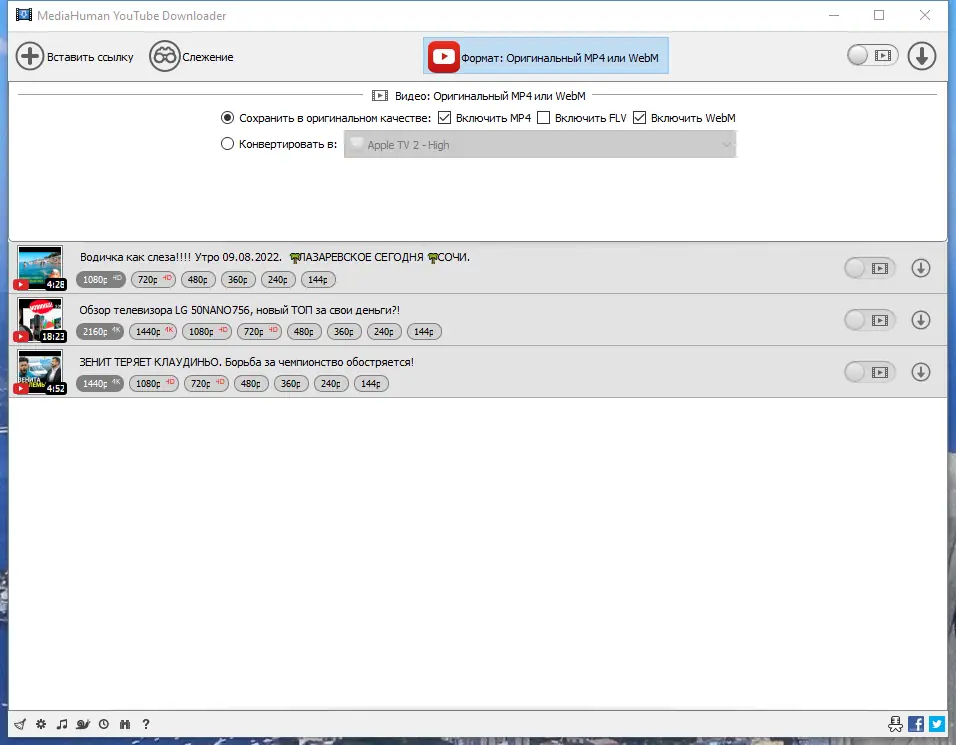Uncheck the 'Включить WebM' checkbox
Viewport: 956px width, 745px height.
tap(637, 117)
